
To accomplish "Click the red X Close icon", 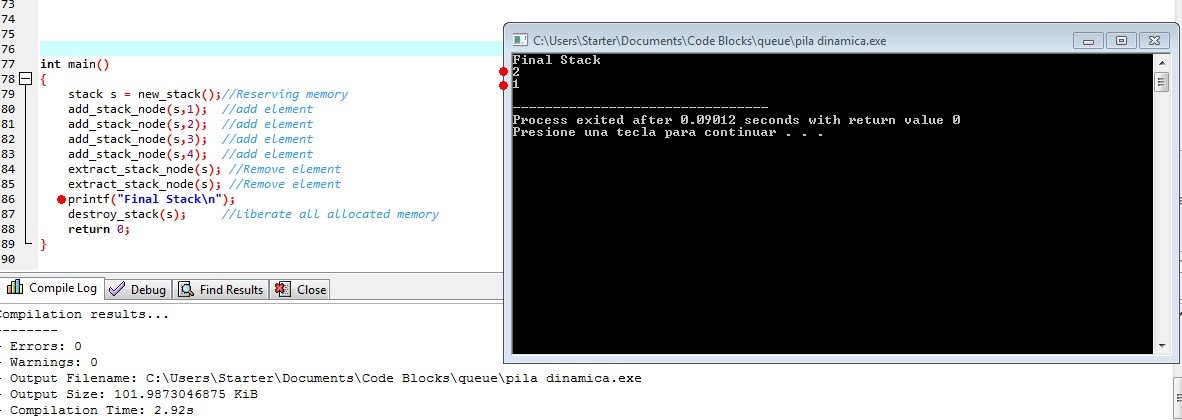I will 283,290.
